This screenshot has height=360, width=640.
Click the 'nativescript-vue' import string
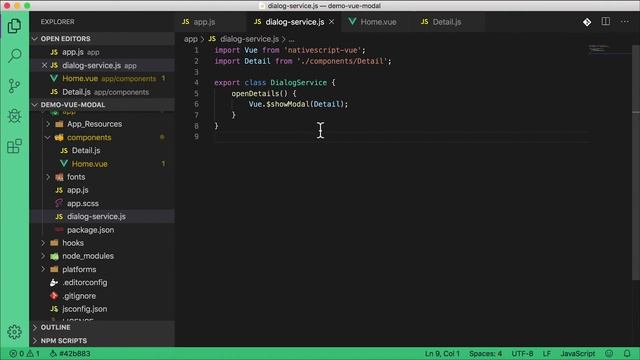point(323,50)
